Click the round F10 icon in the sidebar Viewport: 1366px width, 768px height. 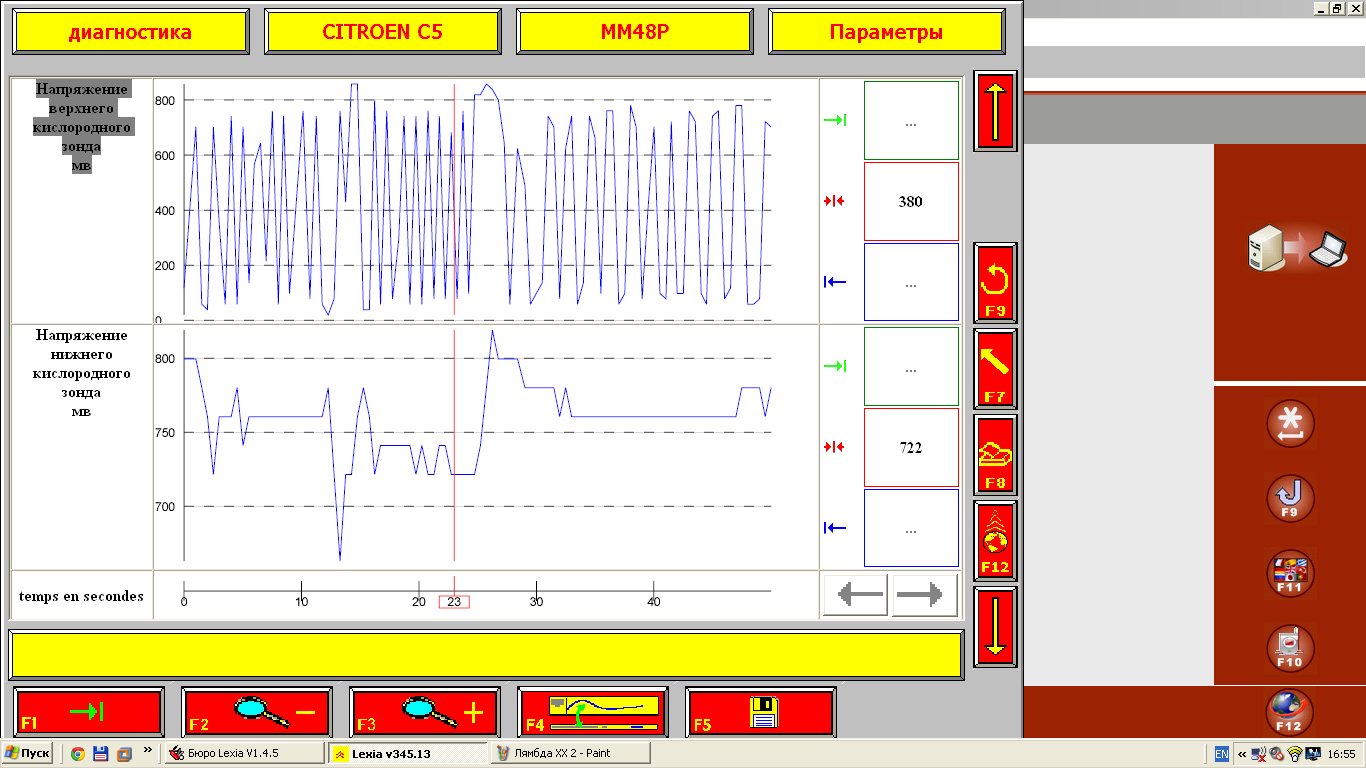(x=1290, y=648)
